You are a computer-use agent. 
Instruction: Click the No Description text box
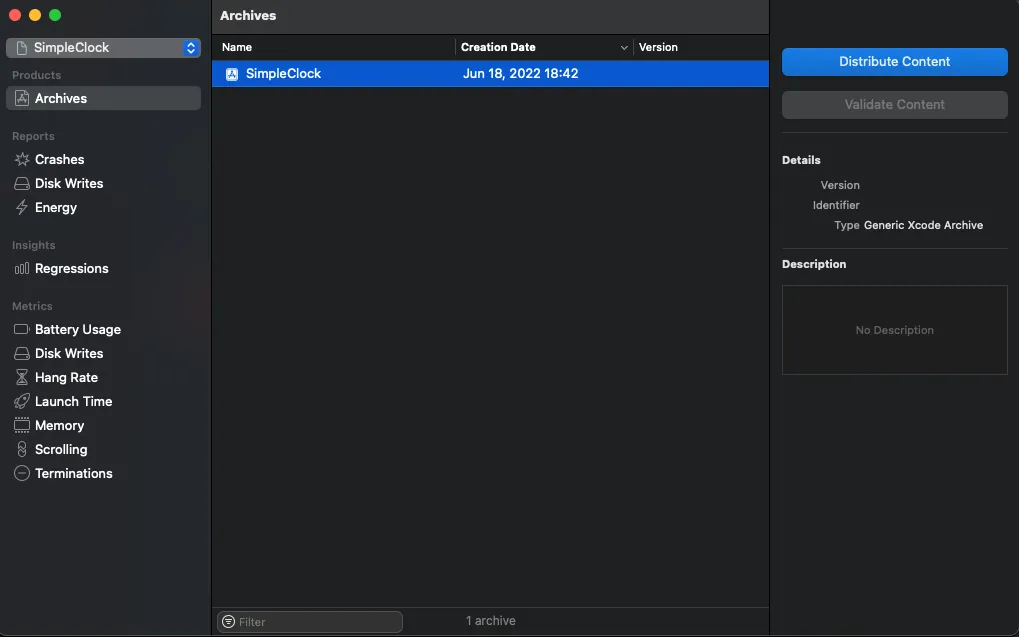click(x=894, y=330)
